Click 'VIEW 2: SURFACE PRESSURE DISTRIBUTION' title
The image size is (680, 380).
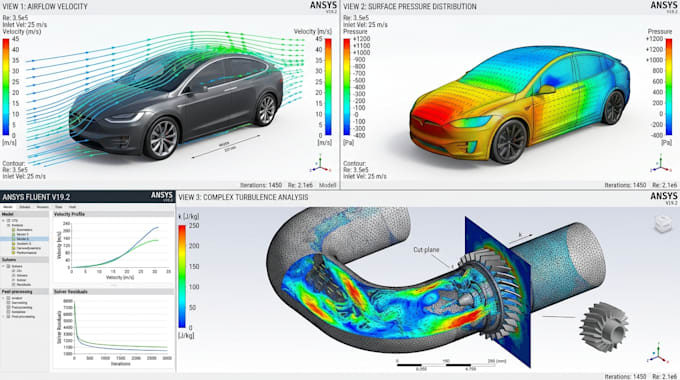pyautogui.click(x=410, y=7)
